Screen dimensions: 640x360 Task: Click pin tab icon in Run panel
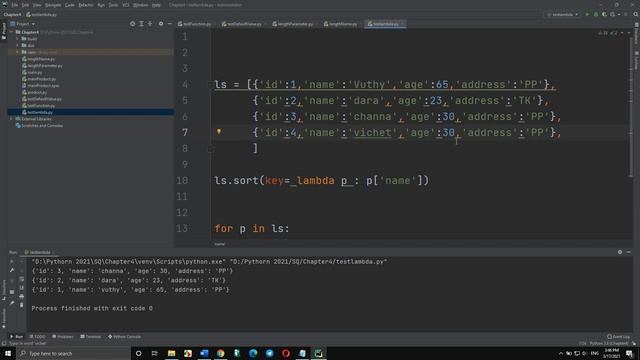pos(12,303)
